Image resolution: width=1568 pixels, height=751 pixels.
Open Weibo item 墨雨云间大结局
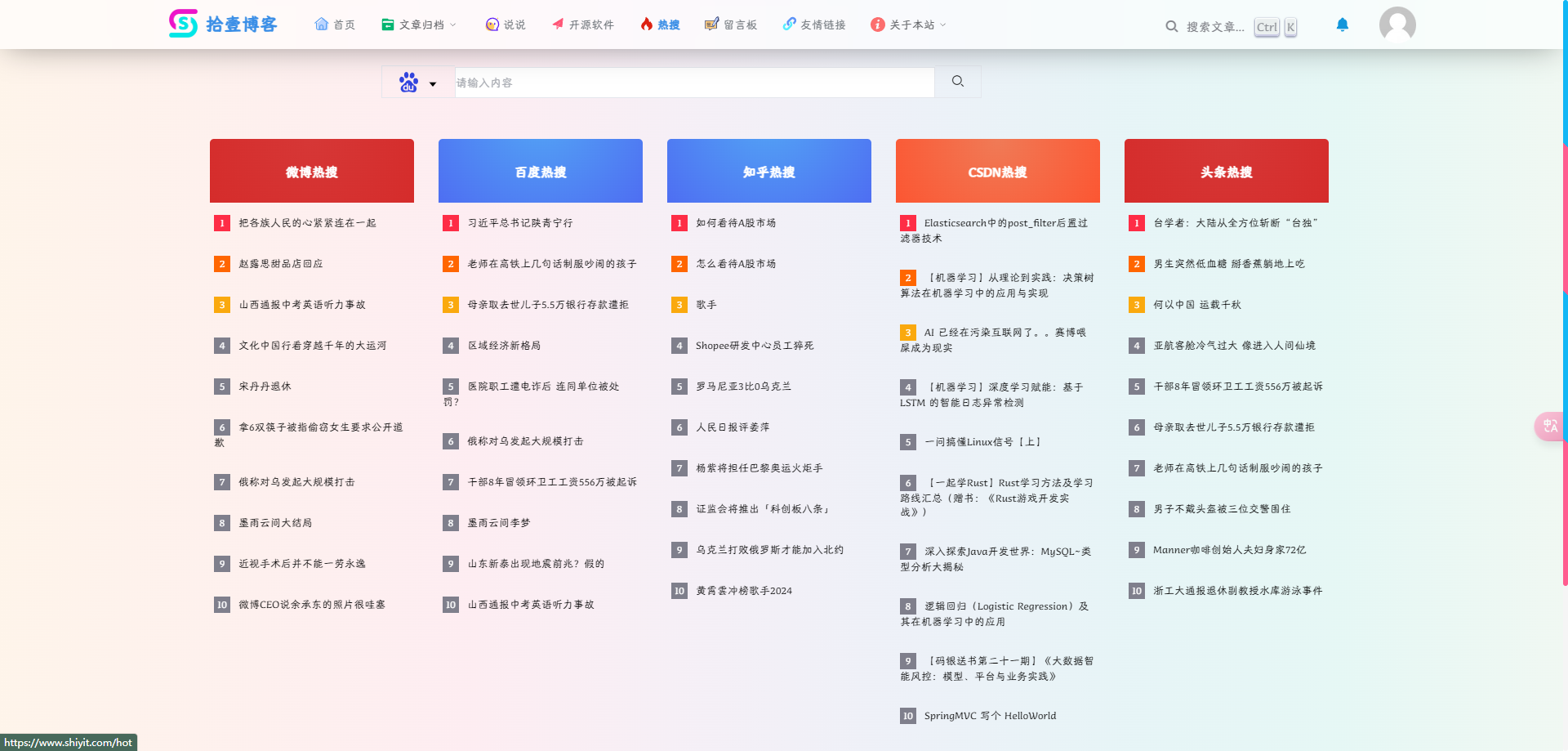pos(275,523)
